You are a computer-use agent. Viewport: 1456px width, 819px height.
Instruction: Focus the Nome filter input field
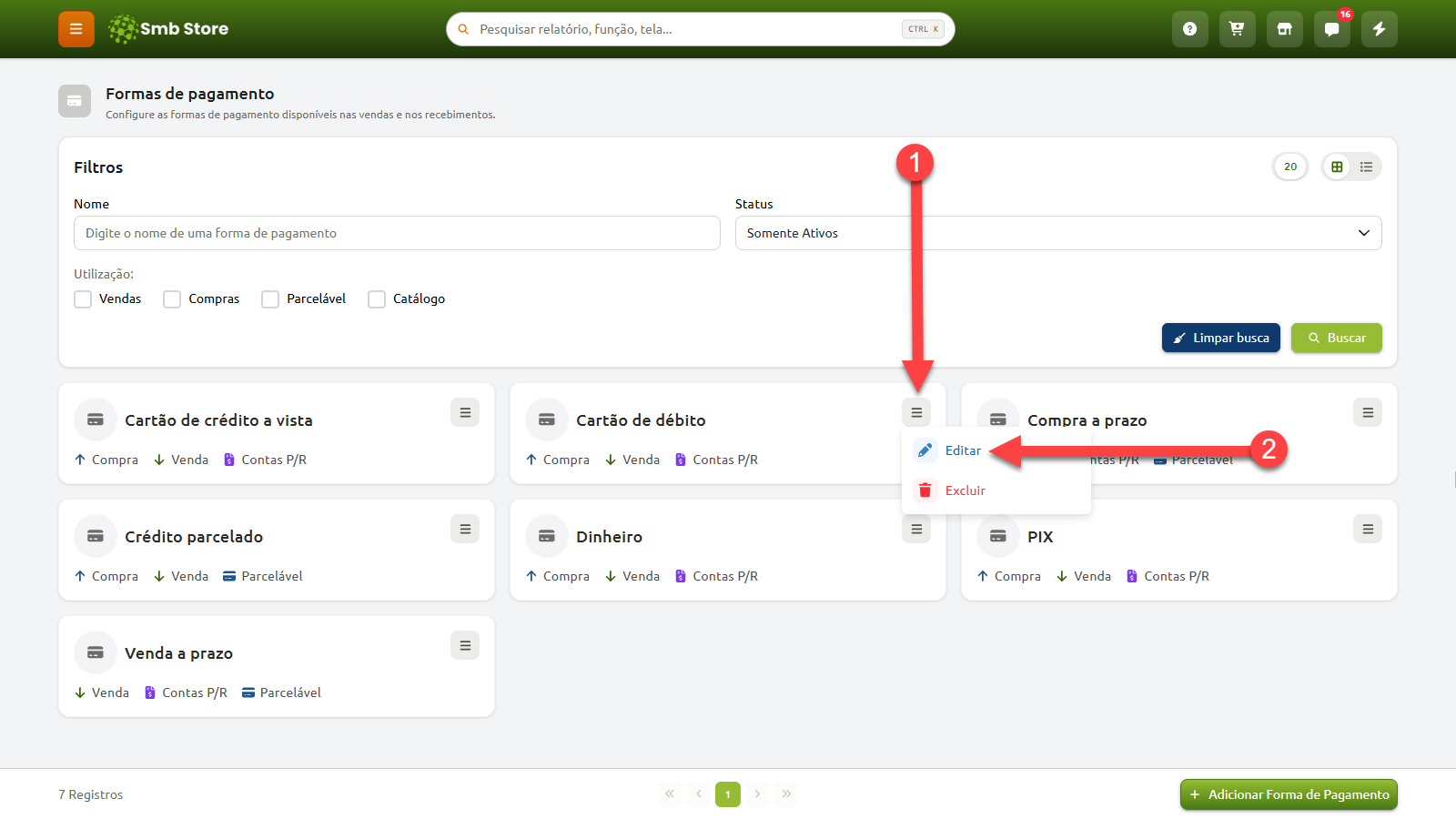pos(397,233)
